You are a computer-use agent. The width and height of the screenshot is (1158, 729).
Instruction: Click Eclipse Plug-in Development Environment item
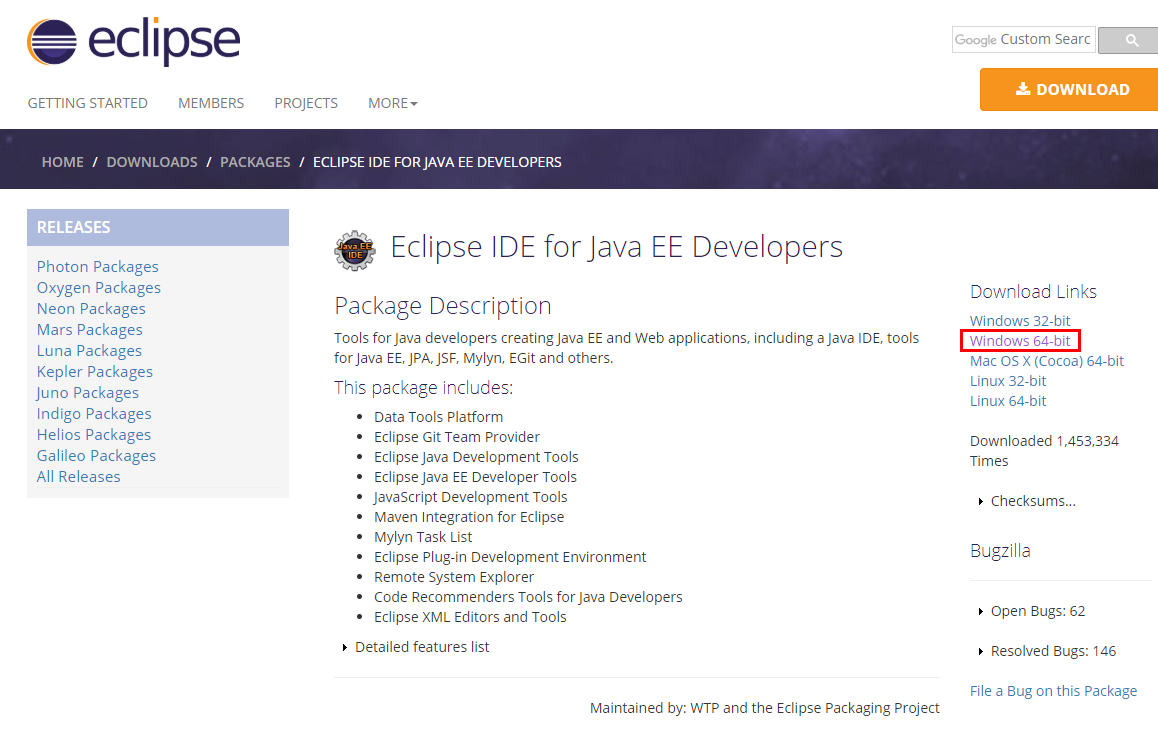click(510, 557)
